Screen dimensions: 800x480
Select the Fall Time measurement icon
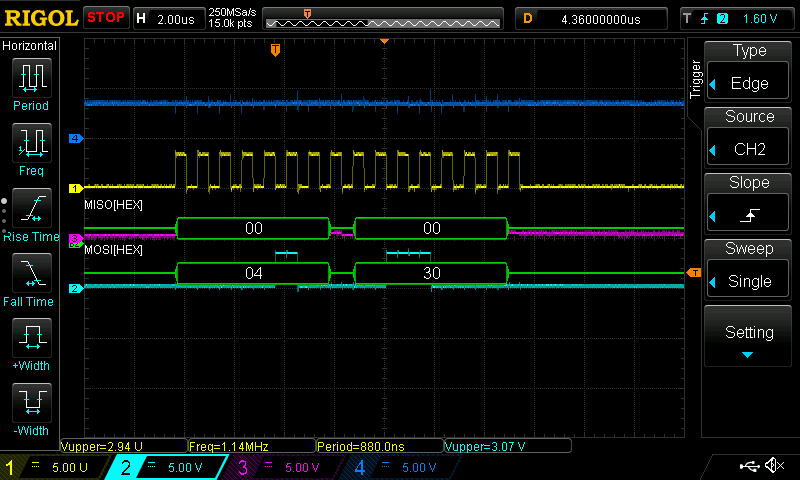click(x=32, y=272)
